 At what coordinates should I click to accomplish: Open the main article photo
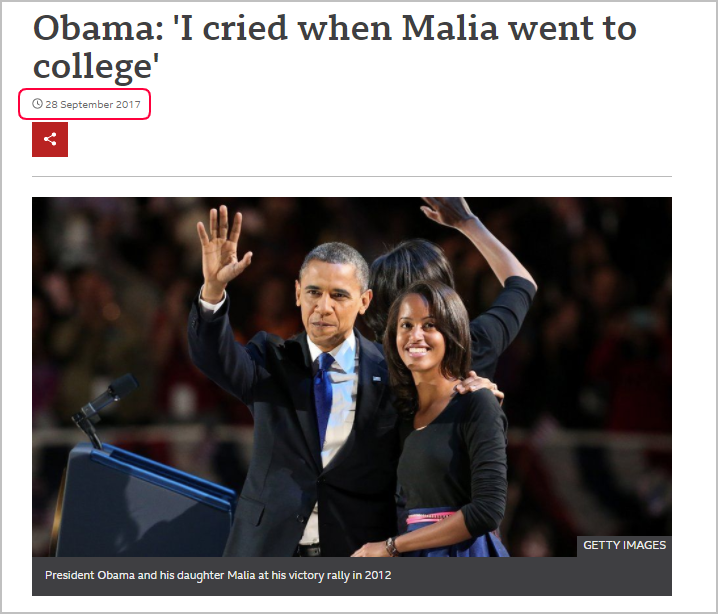pyautogui.click(x=352, y=377)
